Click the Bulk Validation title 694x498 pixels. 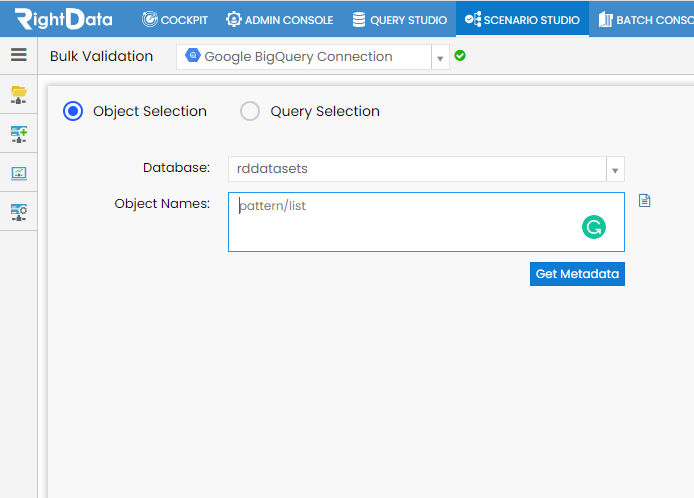coord(101,56)
